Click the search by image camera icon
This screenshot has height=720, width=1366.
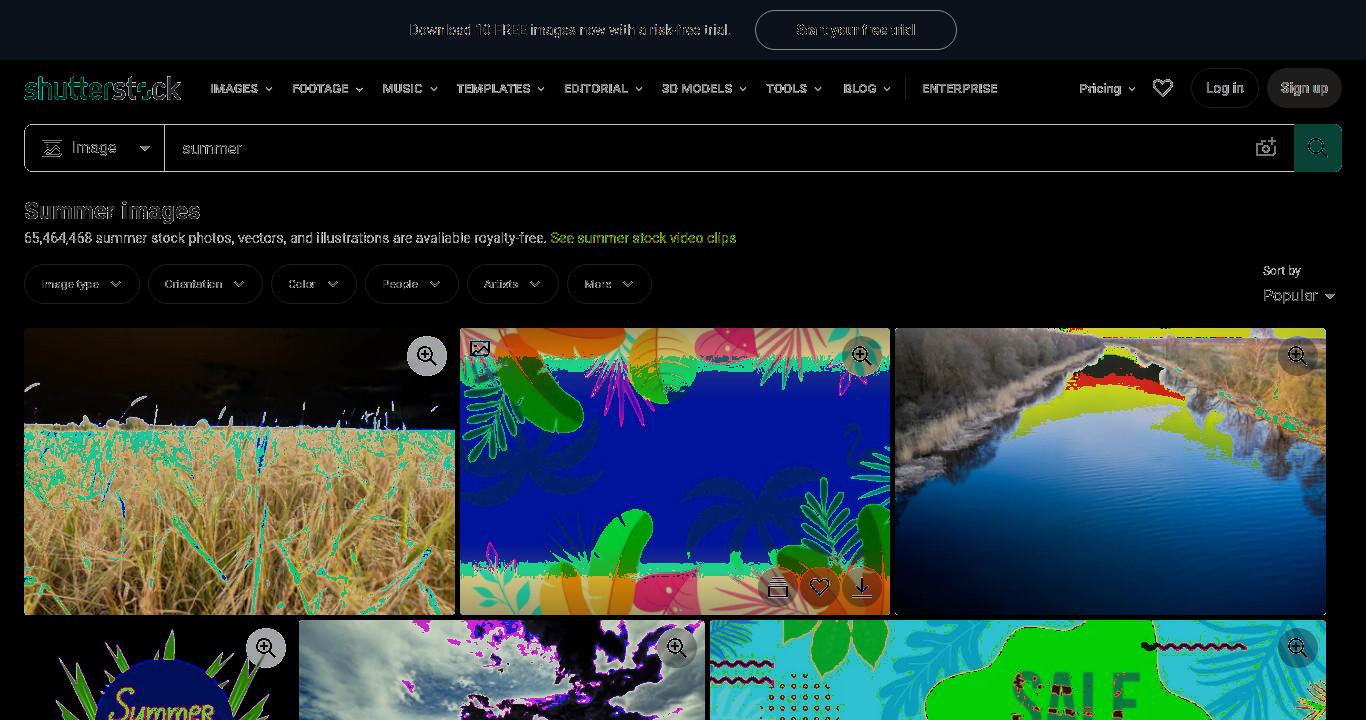click(1266, 148)
